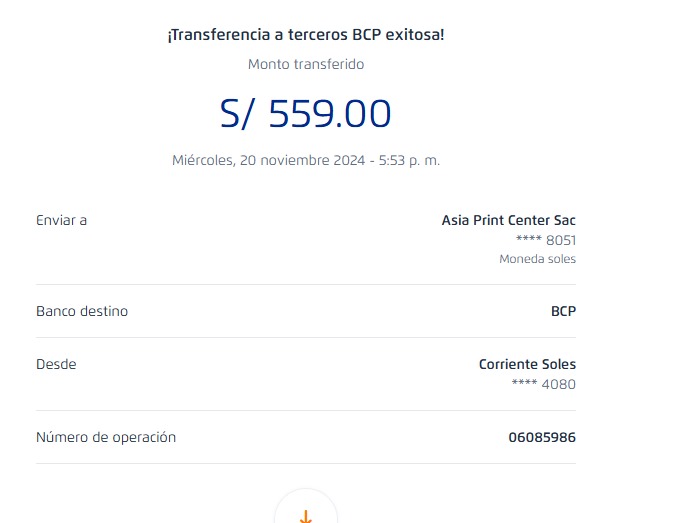Click the 'Banco destino' label
Viewport: 675px width, 523px height.
82,311
